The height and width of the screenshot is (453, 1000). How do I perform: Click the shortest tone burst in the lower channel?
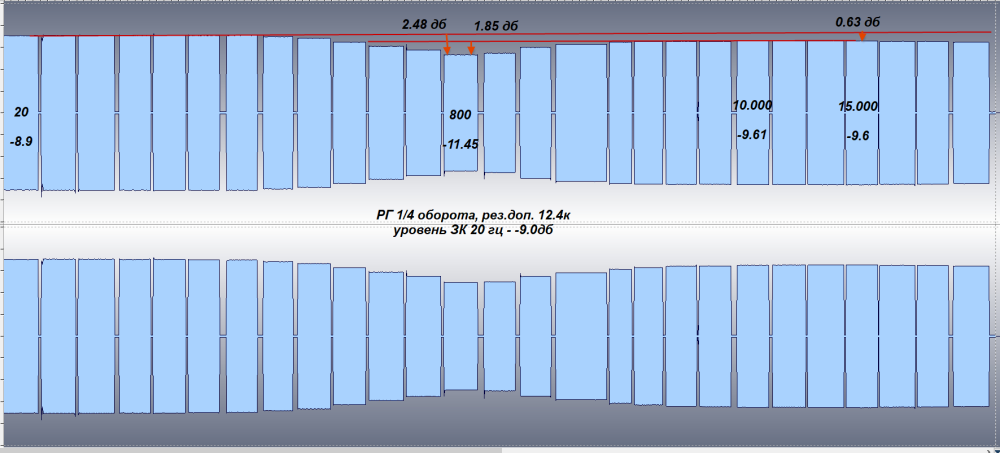(461, 335)
